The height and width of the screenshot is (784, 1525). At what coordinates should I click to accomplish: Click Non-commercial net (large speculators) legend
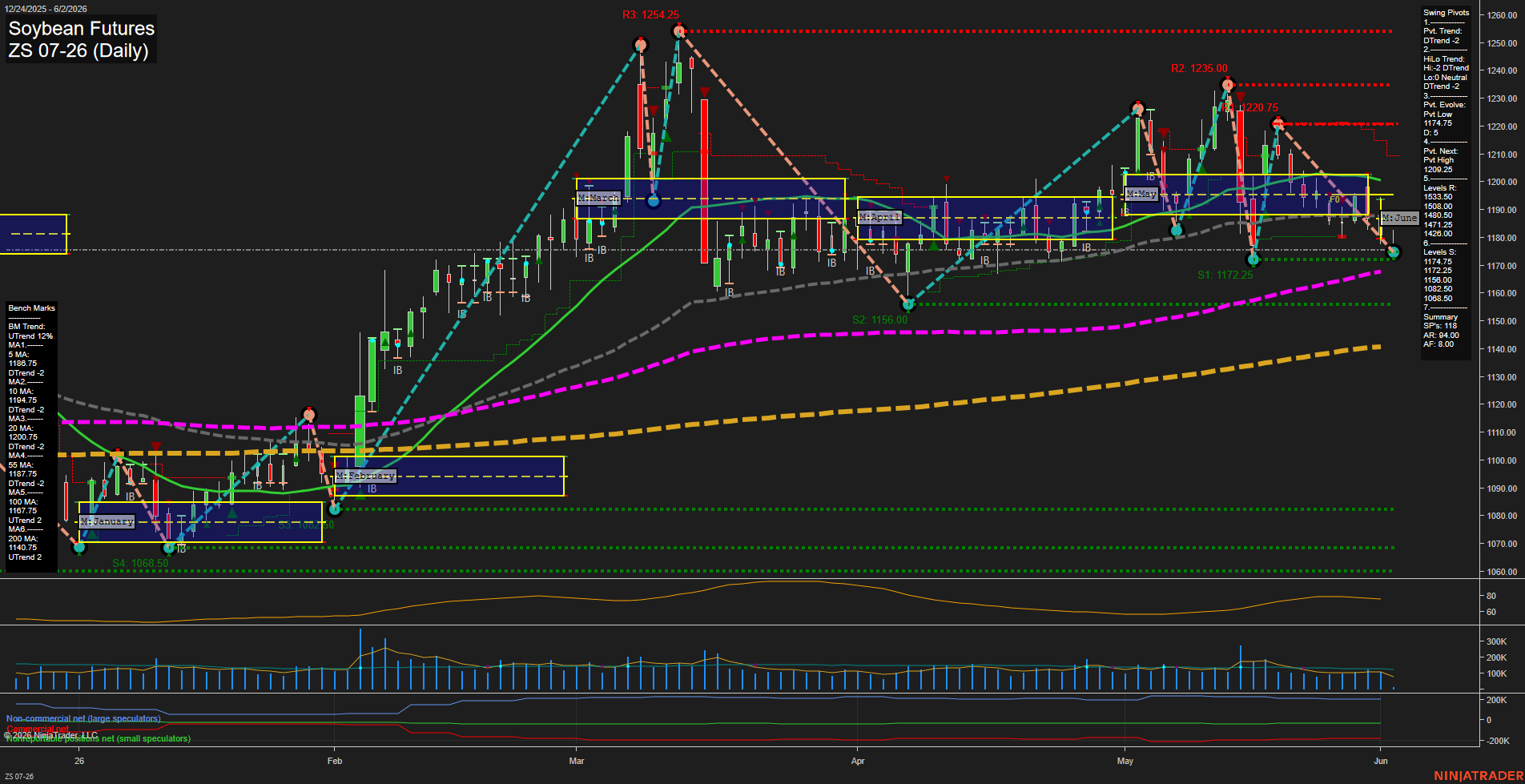click(83, 718)
